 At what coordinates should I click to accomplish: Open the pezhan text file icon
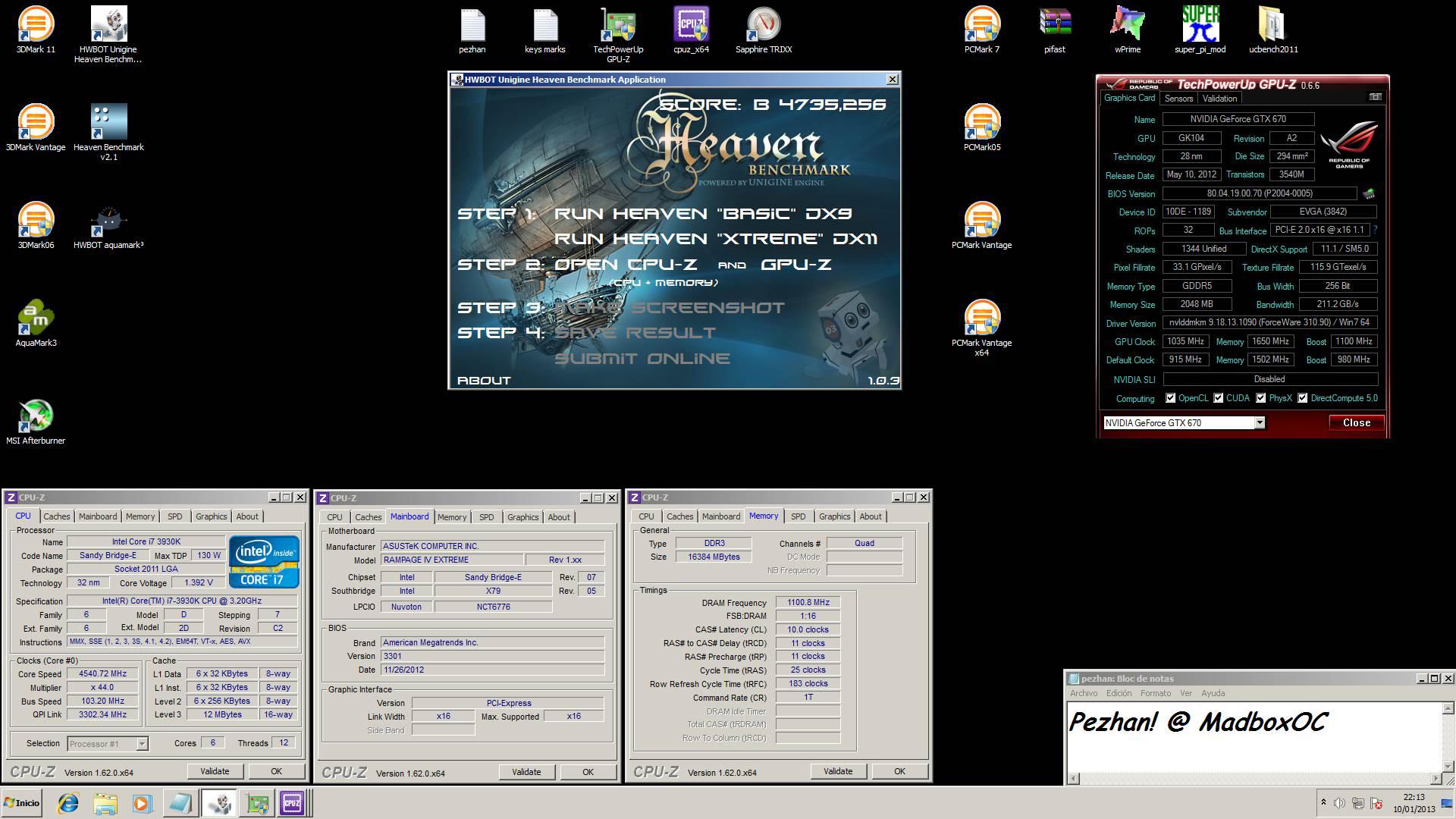coord(472,30)
